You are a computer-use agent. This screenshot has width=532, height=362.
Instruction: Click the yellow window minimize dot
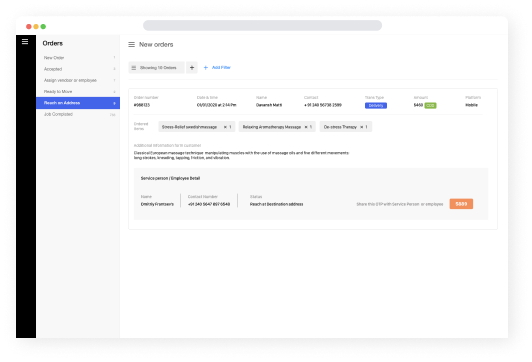coord(36,26)
